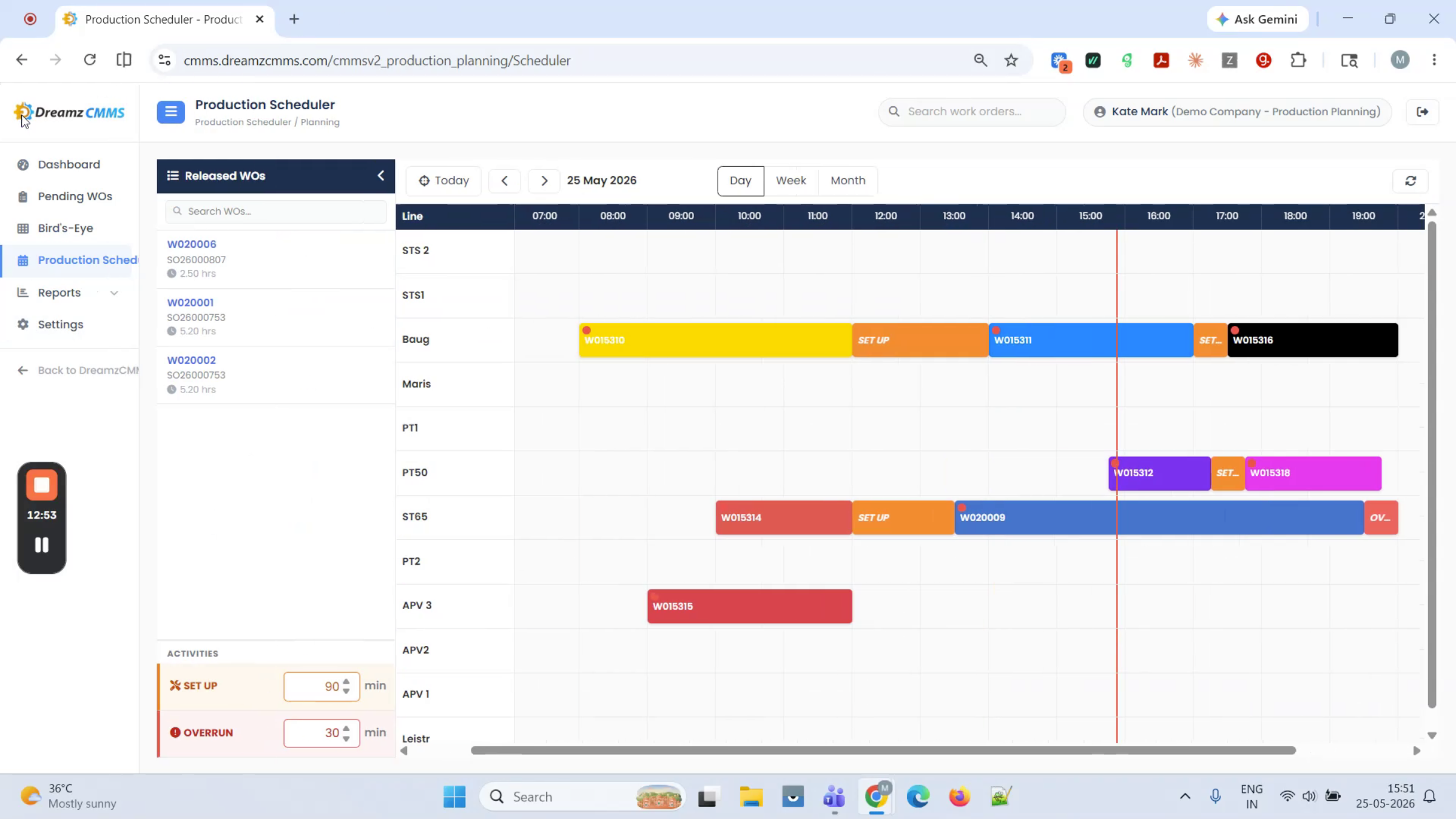Click the OVERRUN activity label
The image size is (1456, 819).
click(x=201, y=733)
